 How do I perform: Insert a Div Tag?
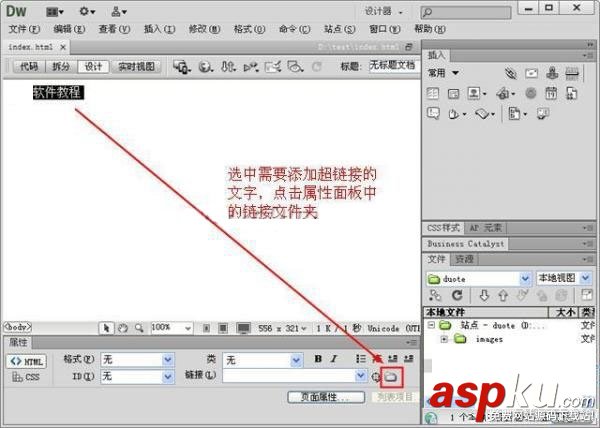[453, 93]
